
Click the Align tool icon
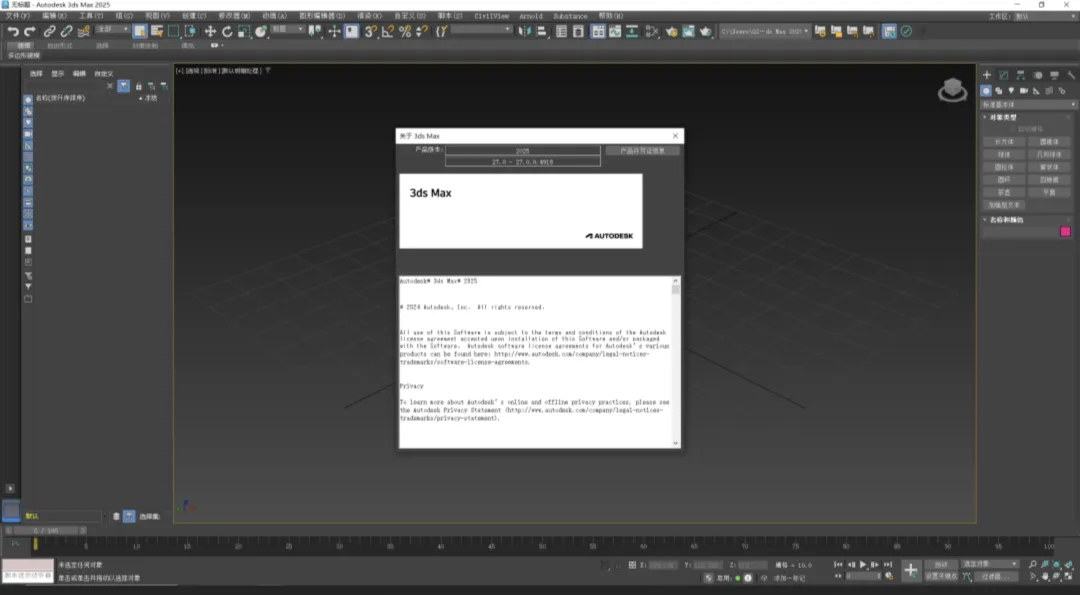542,31
